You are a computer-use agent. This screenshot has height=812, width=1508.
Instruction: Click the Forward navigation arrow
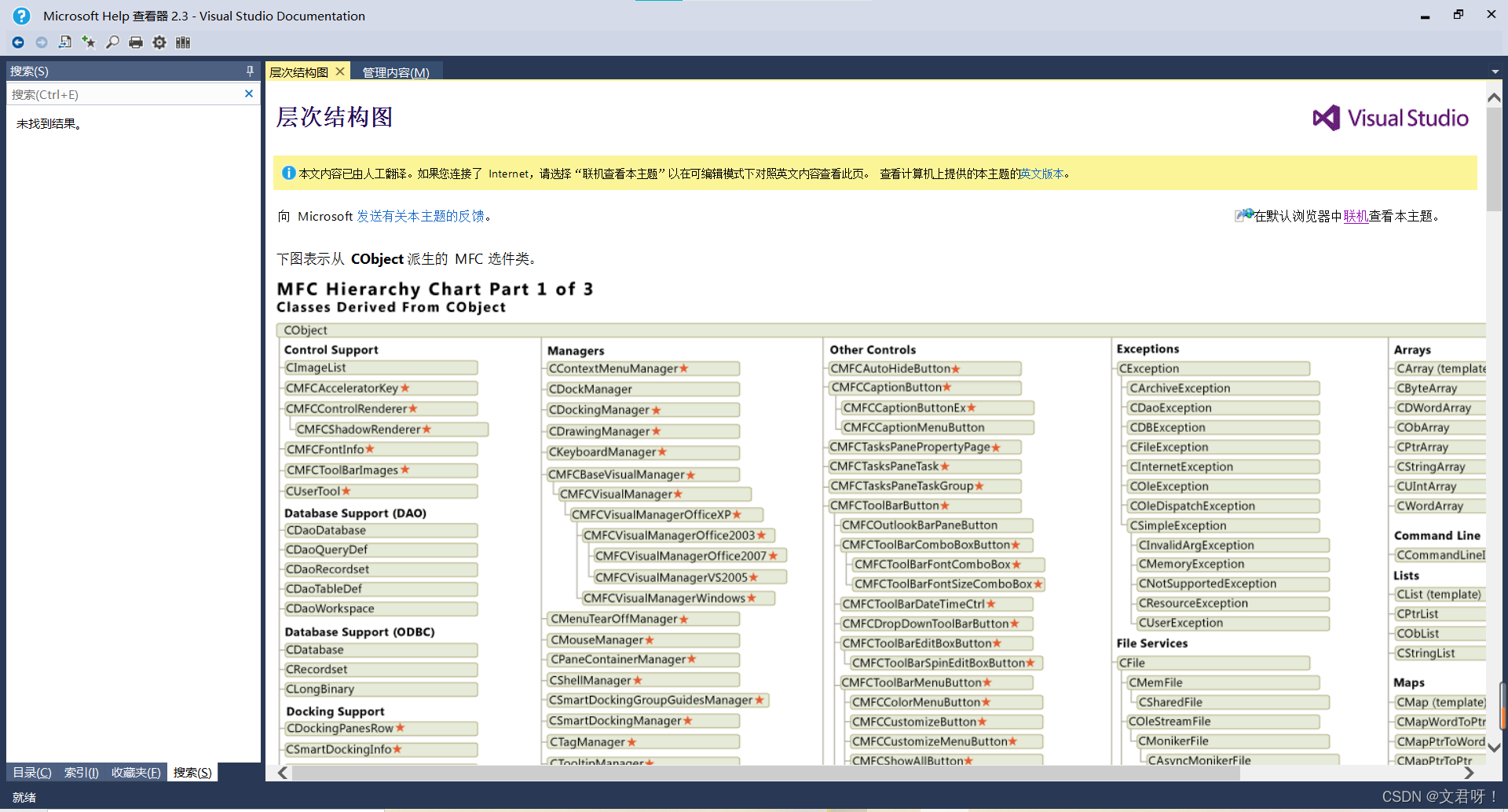coord(42,42)
